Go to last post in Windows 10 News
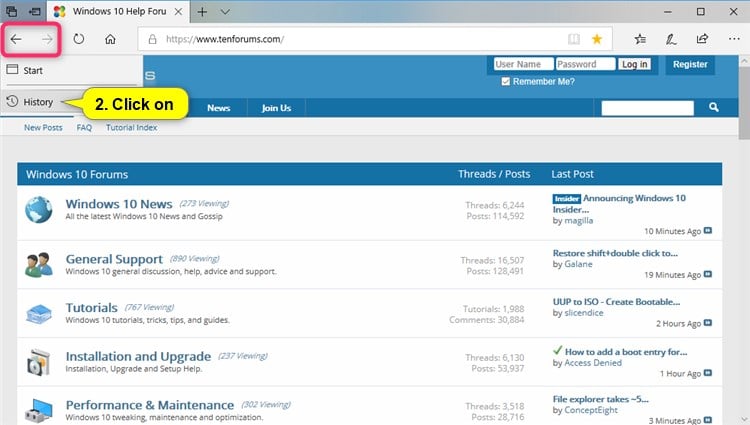Image resolution: width=750 pixels, height=425 pixels. point(708,230)
